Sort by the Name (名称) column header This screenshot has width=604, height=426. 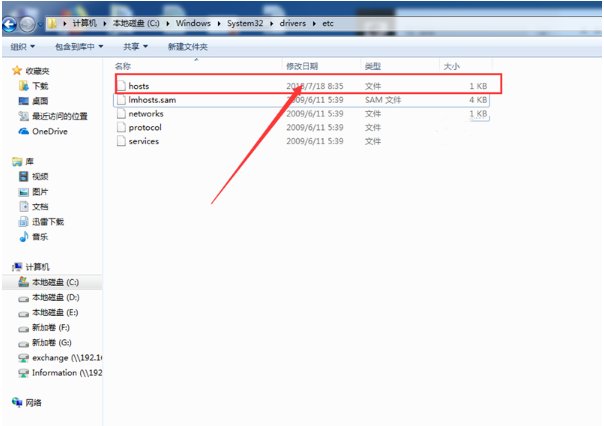coord(123,66)
